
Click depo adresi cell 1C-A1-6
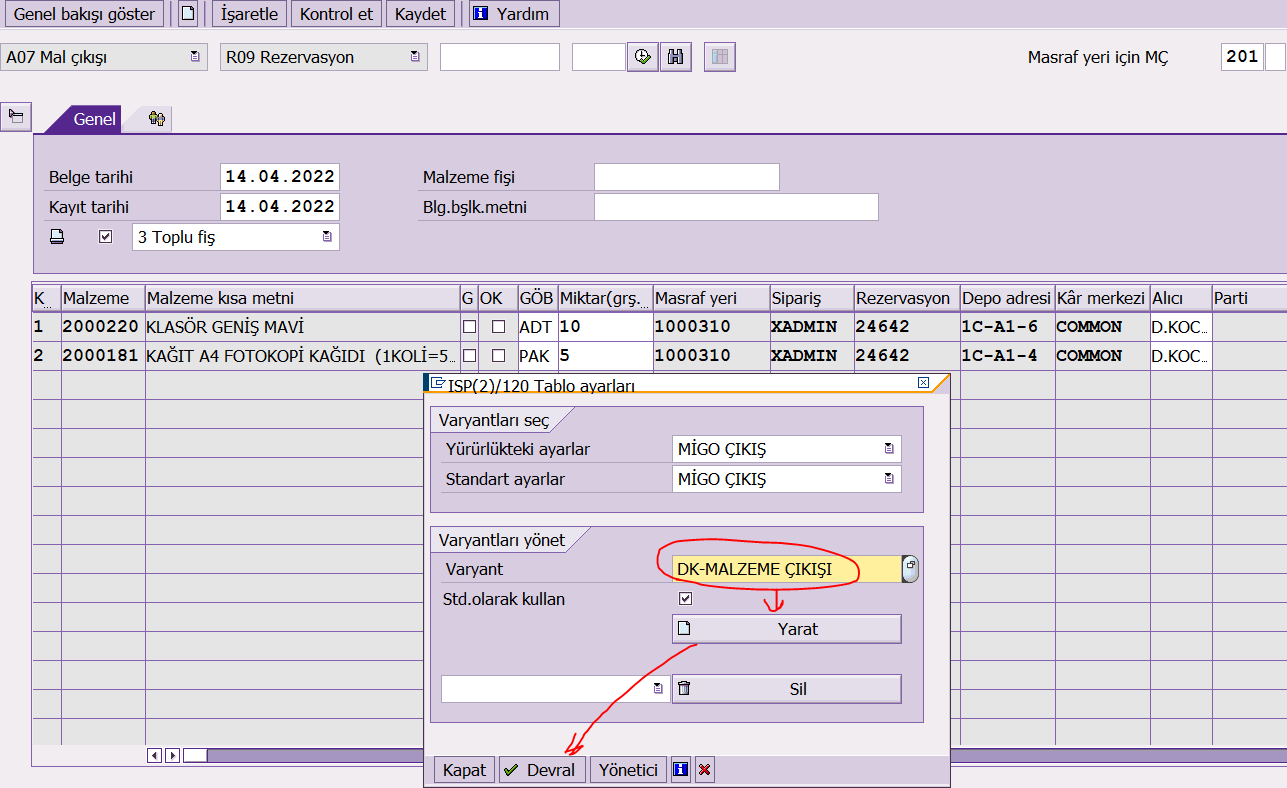(x=1006, y=326)
